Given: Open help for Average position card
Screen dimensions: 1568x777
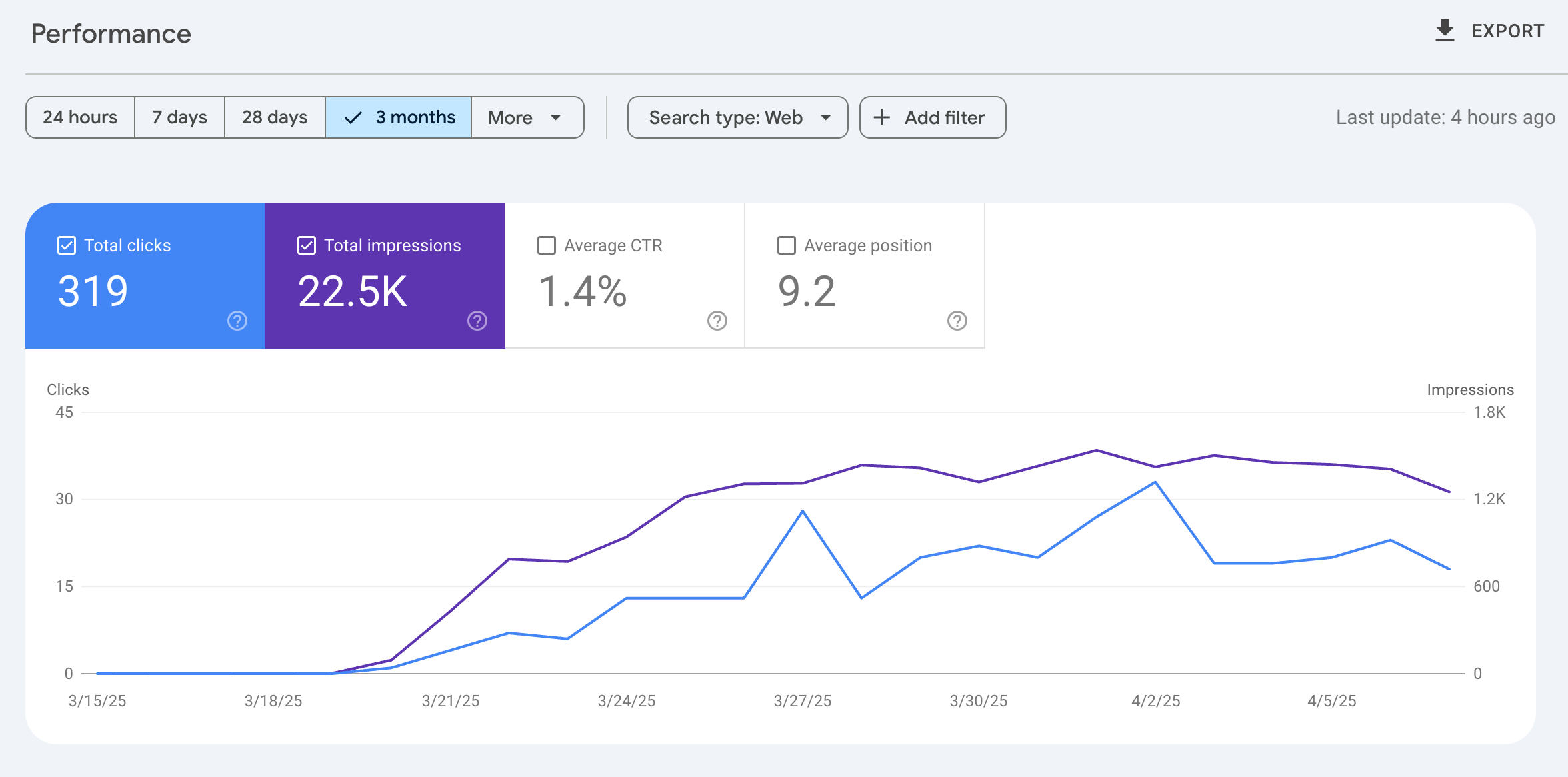Looking at the screenshot, I should (956, 321).
